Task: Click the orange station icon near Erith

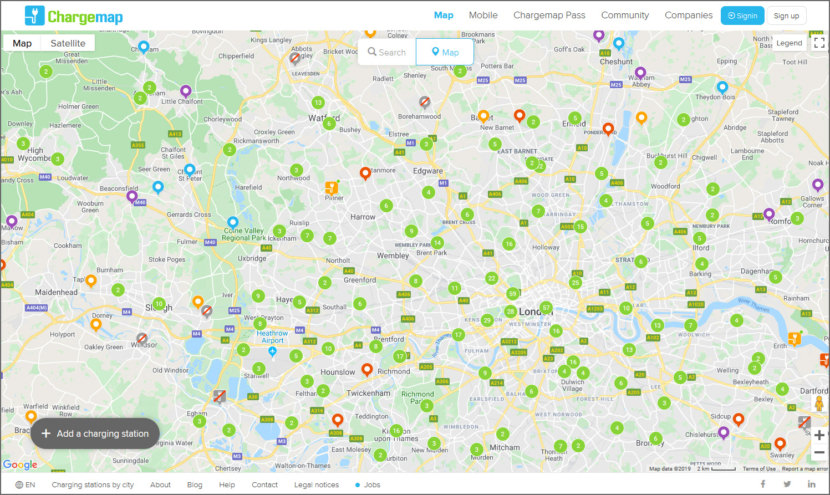Action: tap(795, 338)
